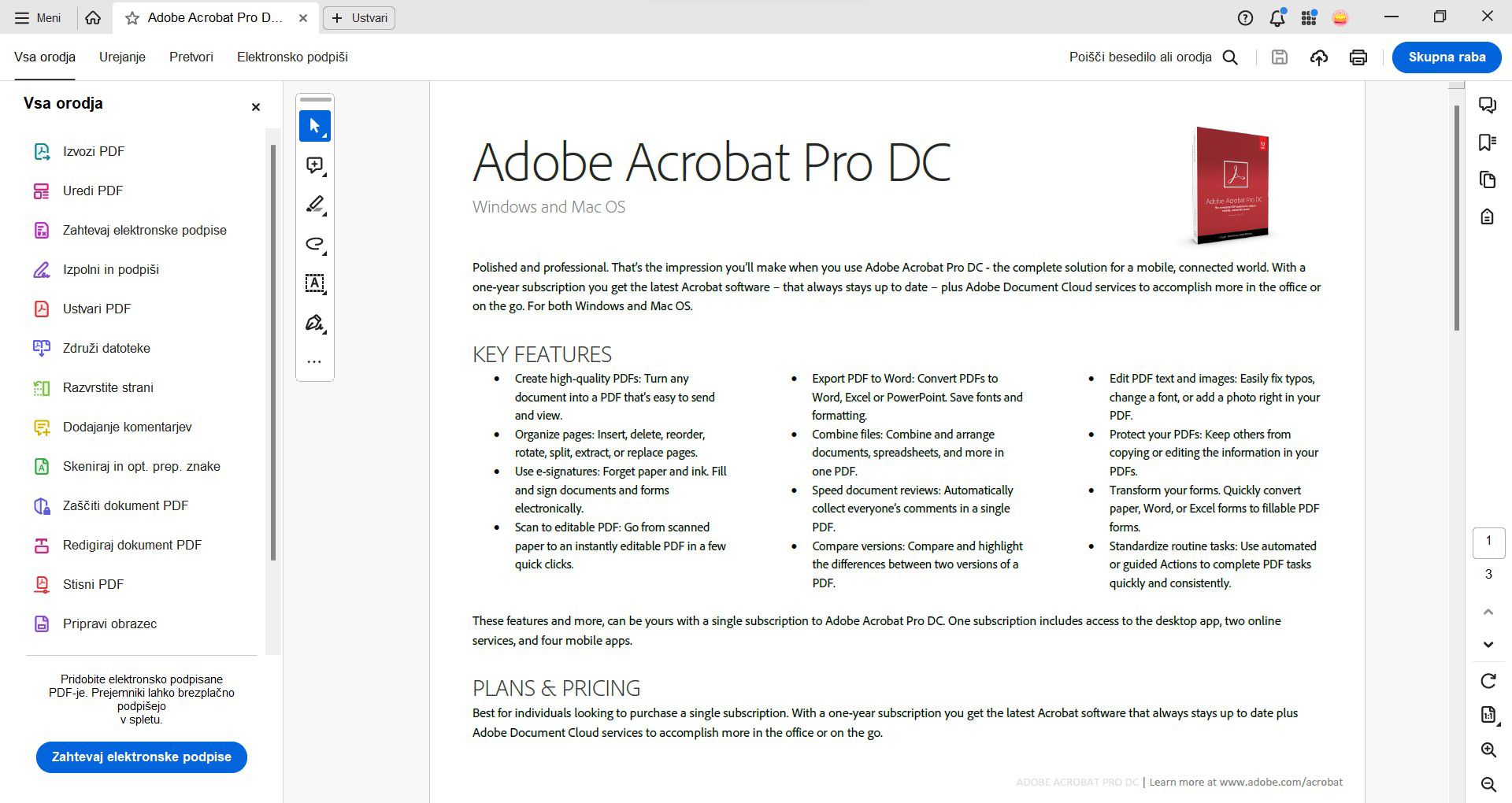Viewport: 1512px width, 803px height.
Task: Open the user profile avatar
Action: [1340, 17]
